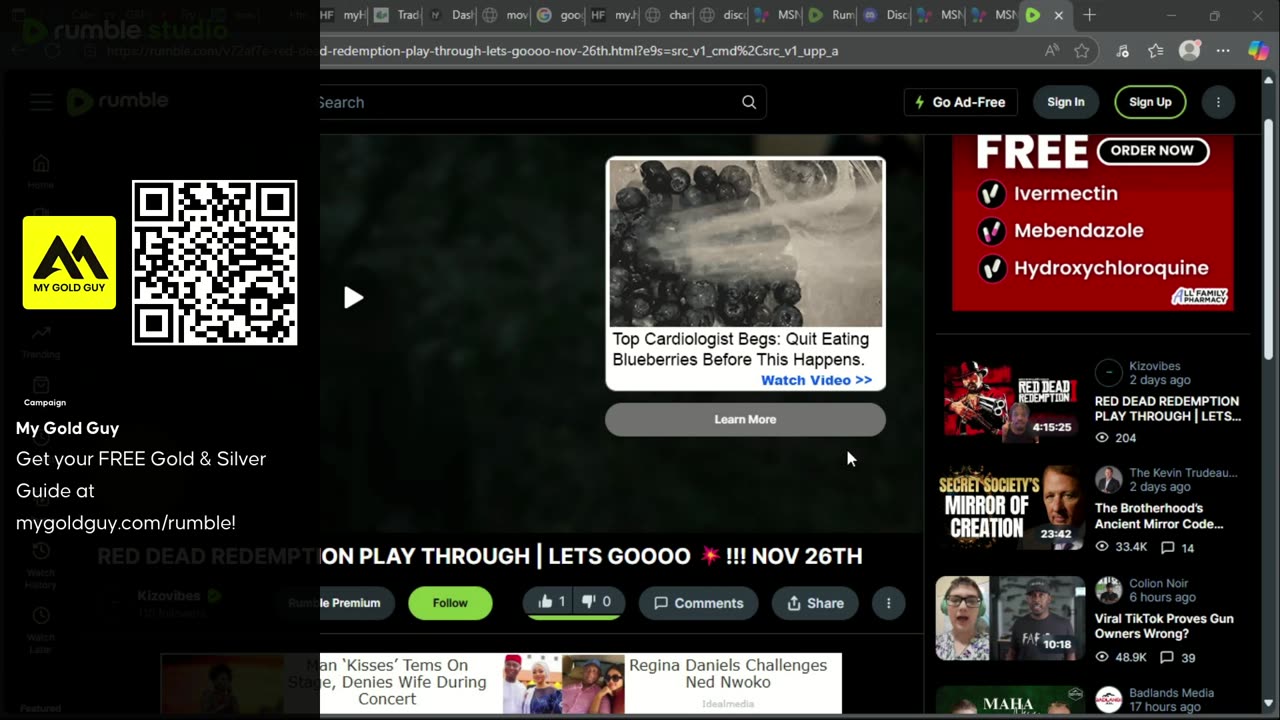
Task: Add page to favorites star icon
Action: click(1081, 51)
